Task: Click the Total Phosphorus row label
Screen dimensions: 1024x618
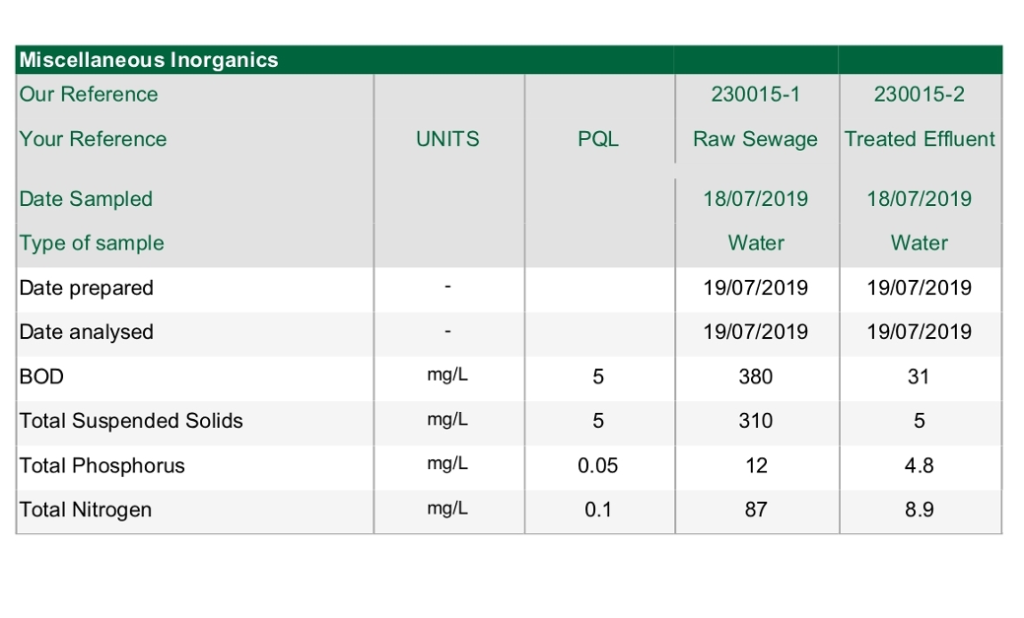Action: tap(102, 466)
